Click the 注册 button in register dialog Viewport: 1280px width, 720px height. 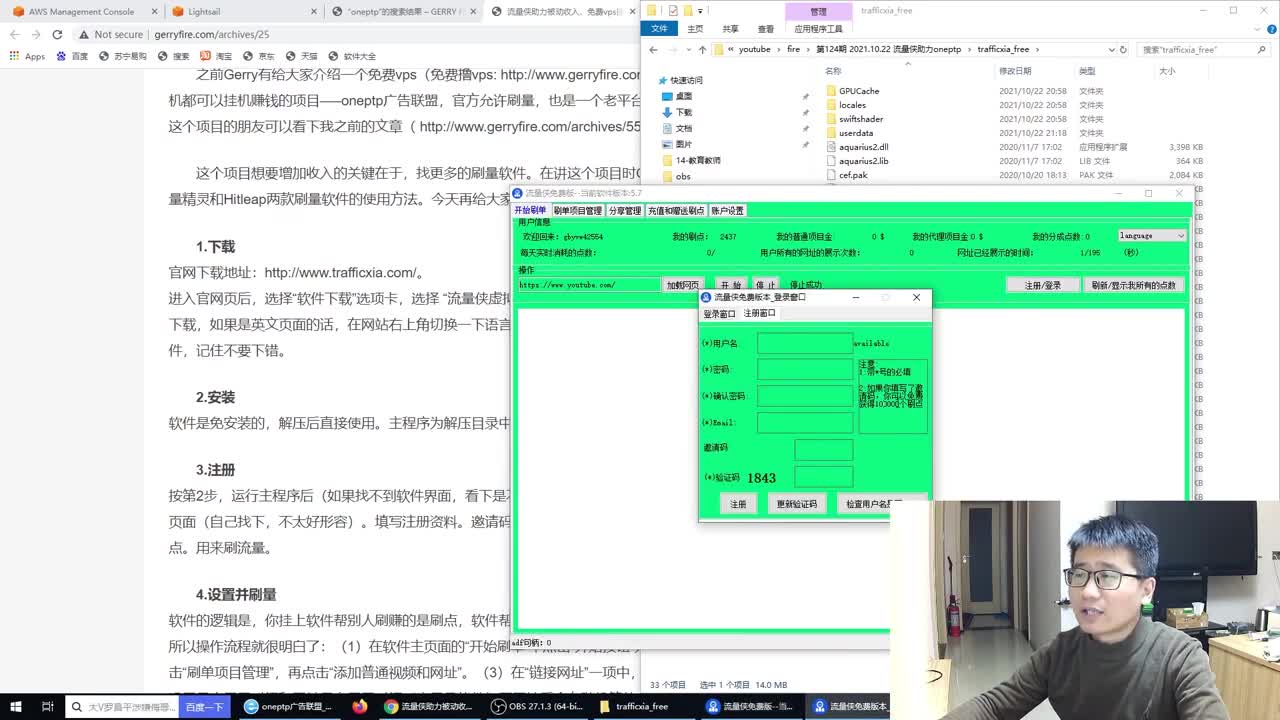coord(738,504)
